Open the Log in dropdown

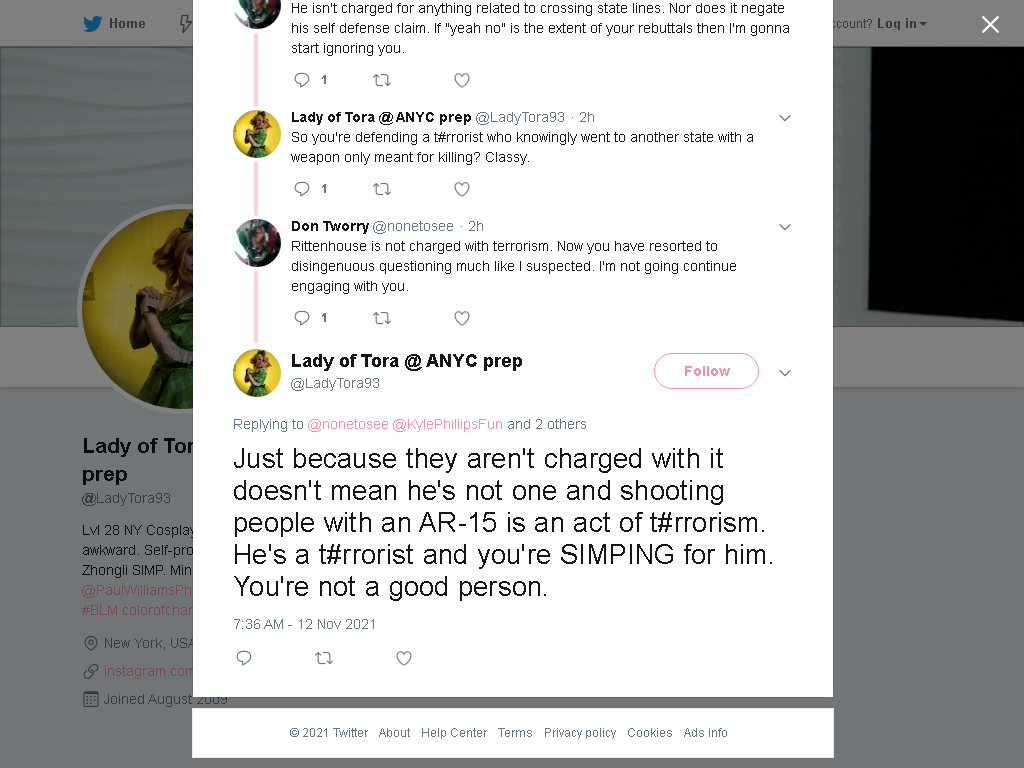pyautogui.click(x=902, y=24)
